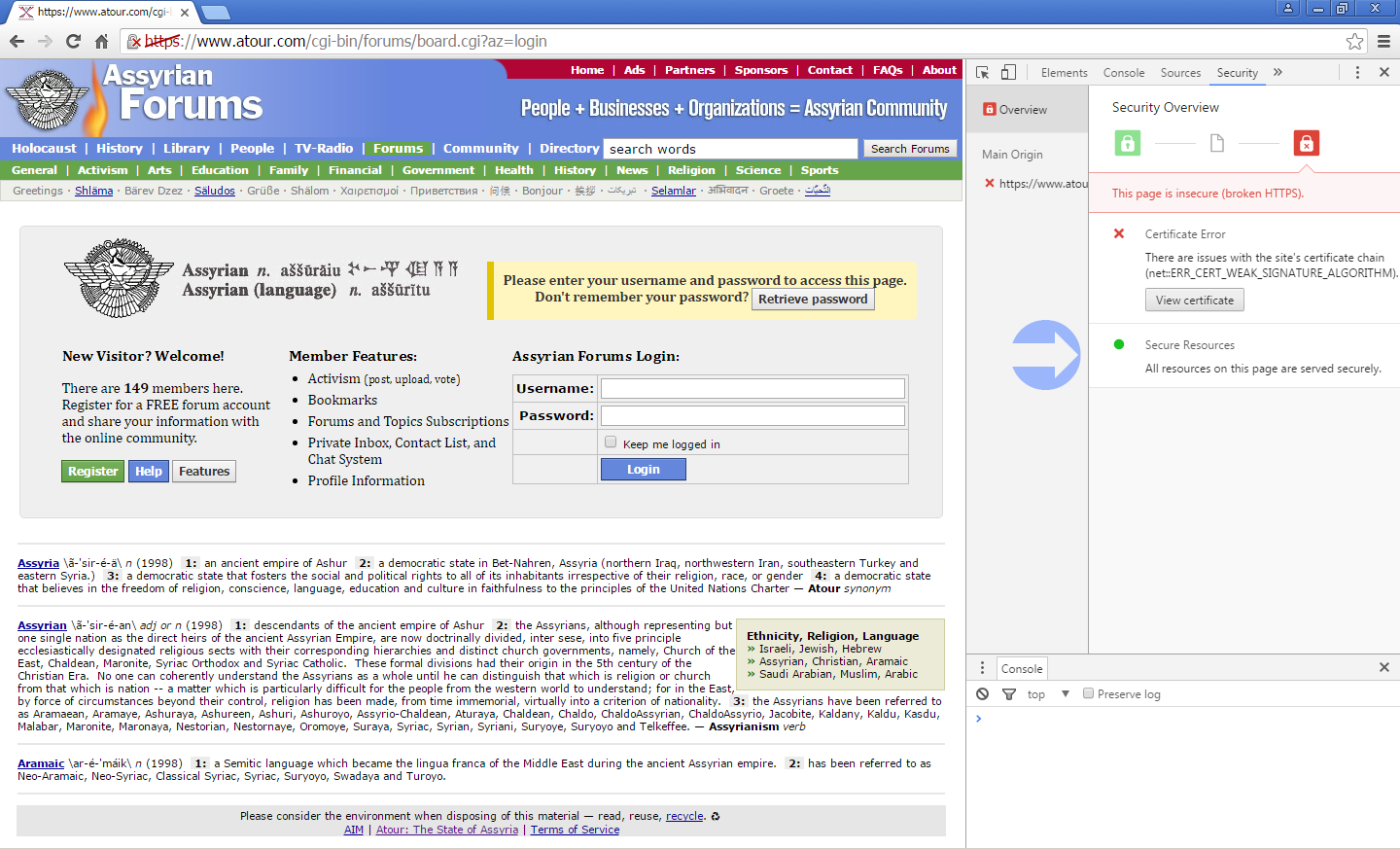The height and width of the screenshot is (849, 1400).
Task: Click the Atour: The State of Assyria link
Action: pos(447,829)
